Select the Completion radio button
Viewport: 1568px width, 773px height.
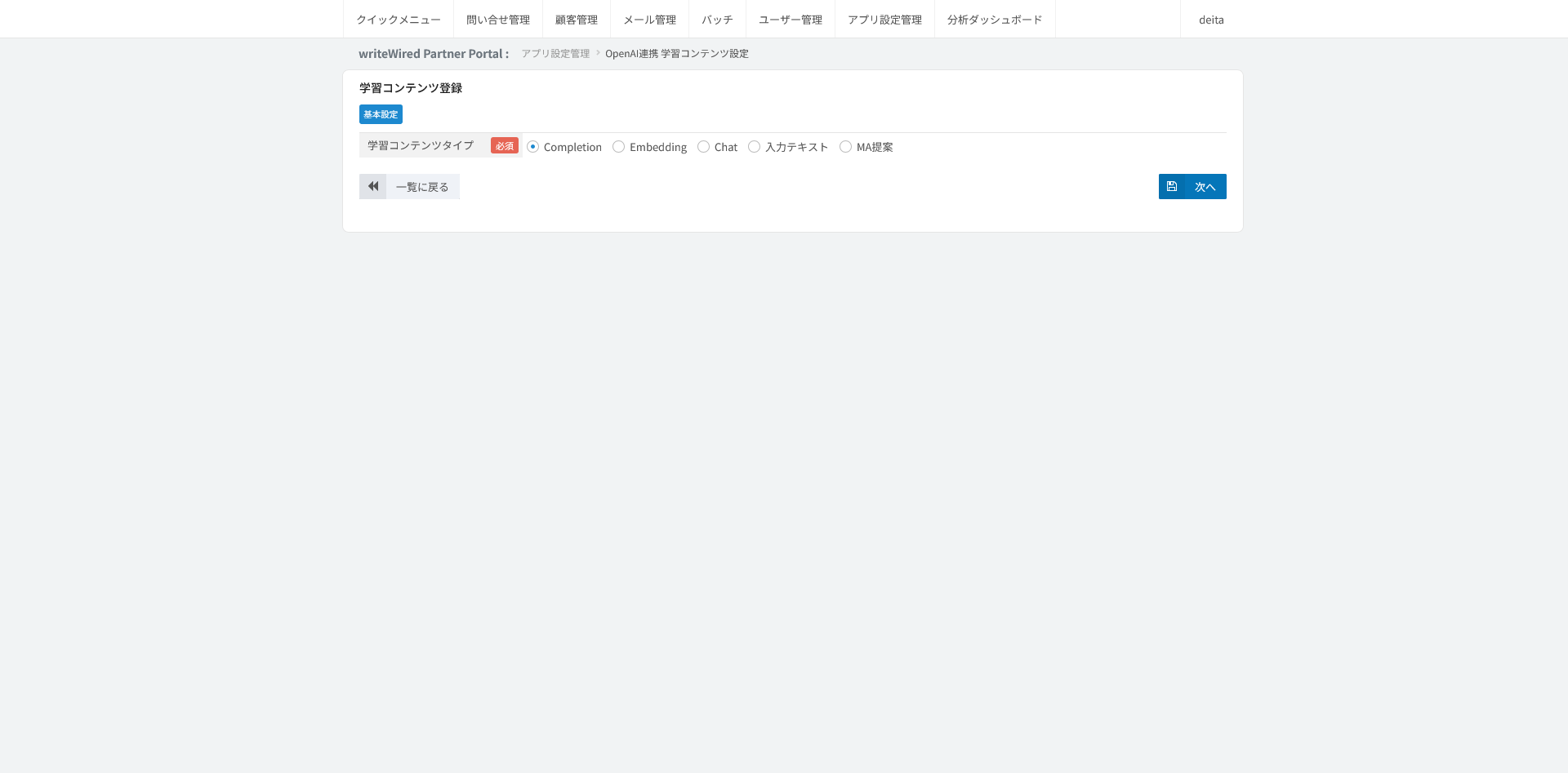click(x=533, y=147)
